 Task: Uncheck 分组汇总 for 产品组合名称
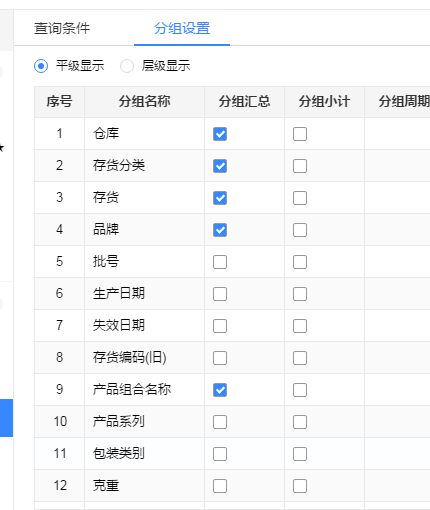point(220,390)
